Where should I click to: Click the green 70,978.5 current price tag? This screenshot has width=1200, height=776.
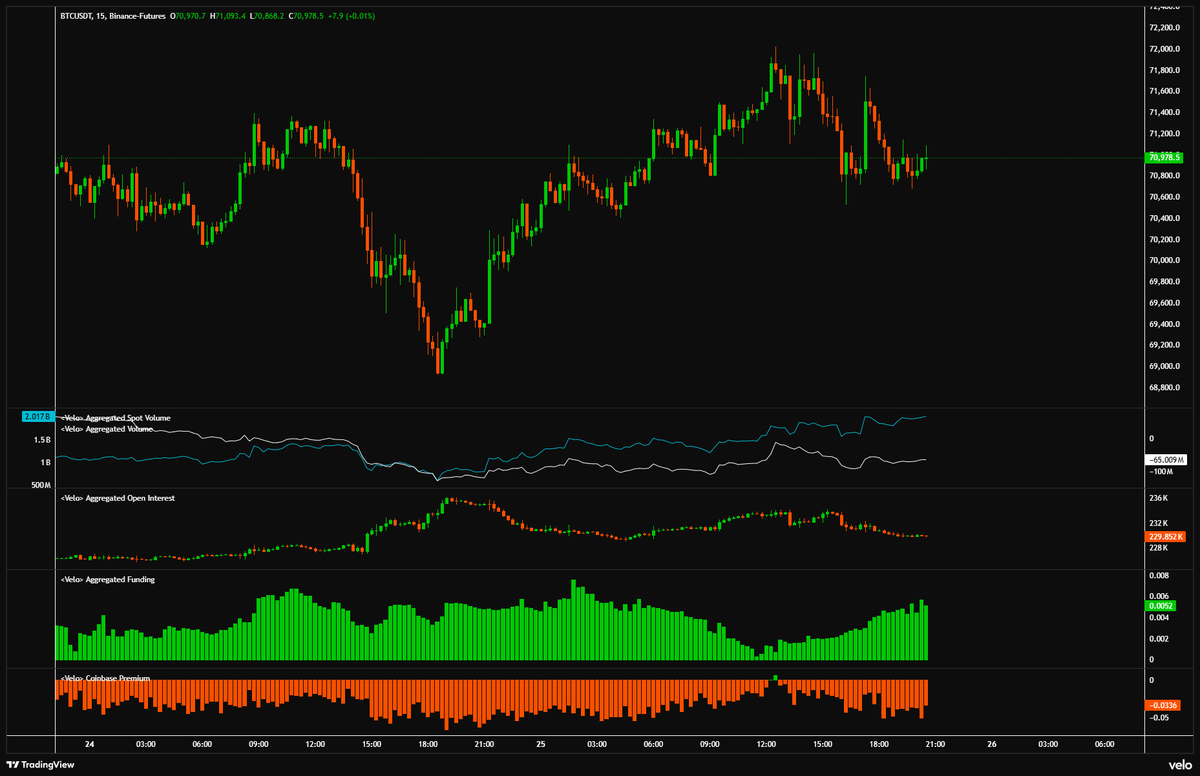(x=1166, y=158)
